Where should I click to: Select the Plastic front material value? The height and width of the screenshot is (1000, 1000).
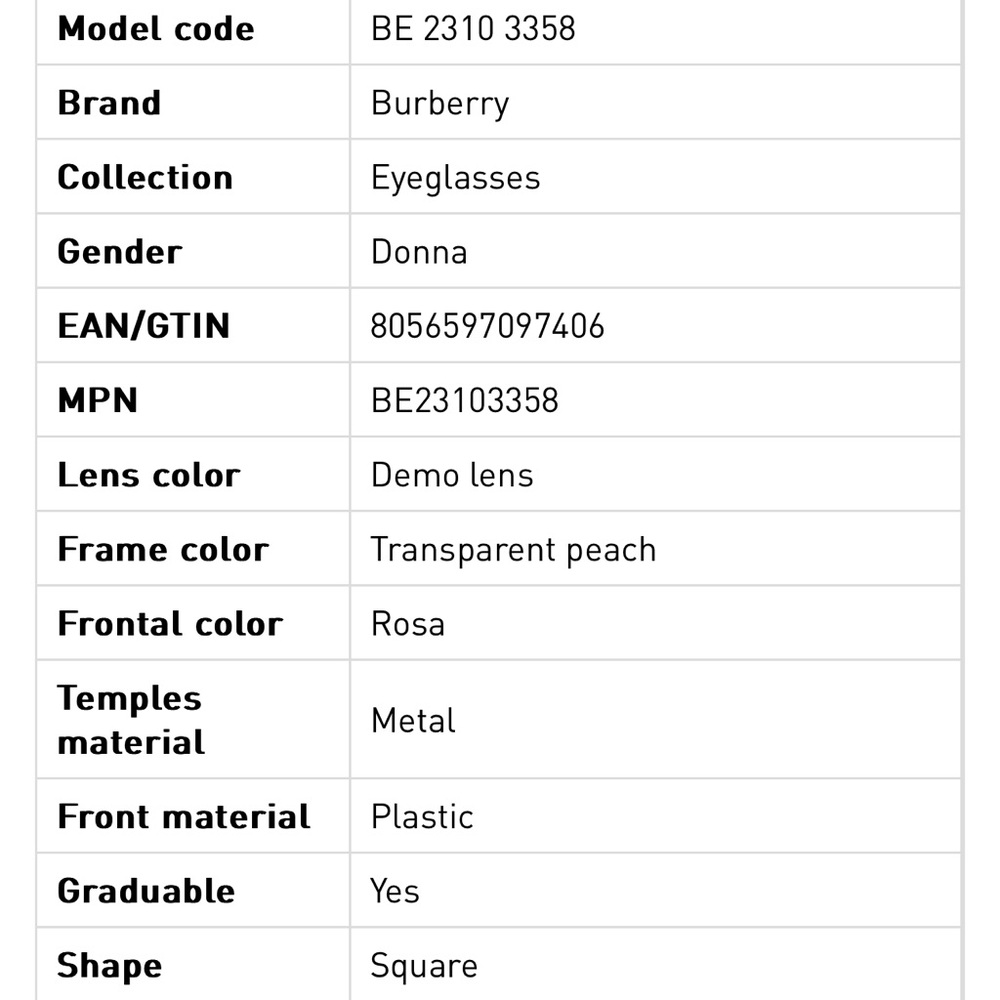422,817
